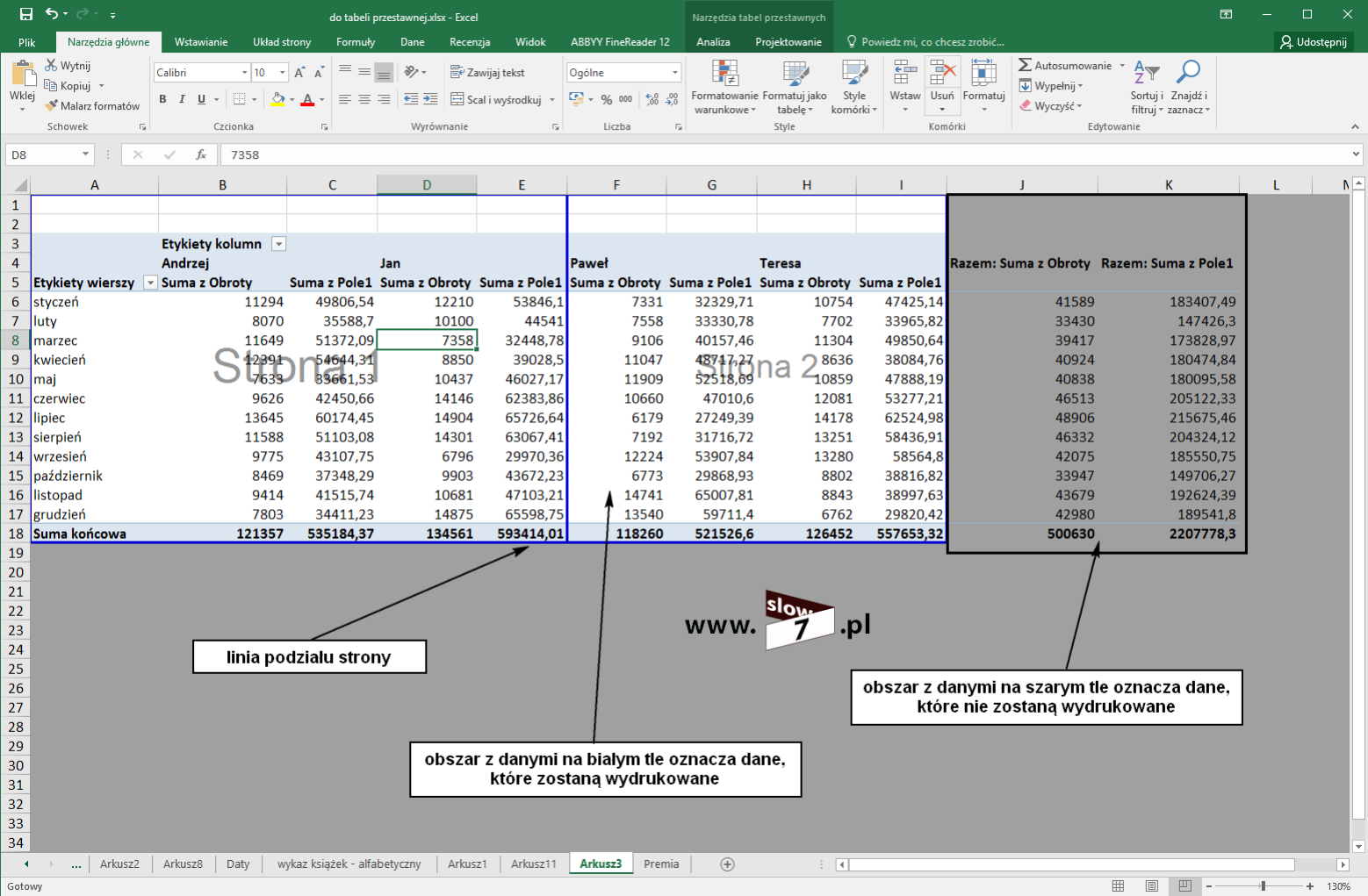Click the Delete cells (Usuń) icon
The height and width of the screenshot is (896, 1368).
(942, 74)
